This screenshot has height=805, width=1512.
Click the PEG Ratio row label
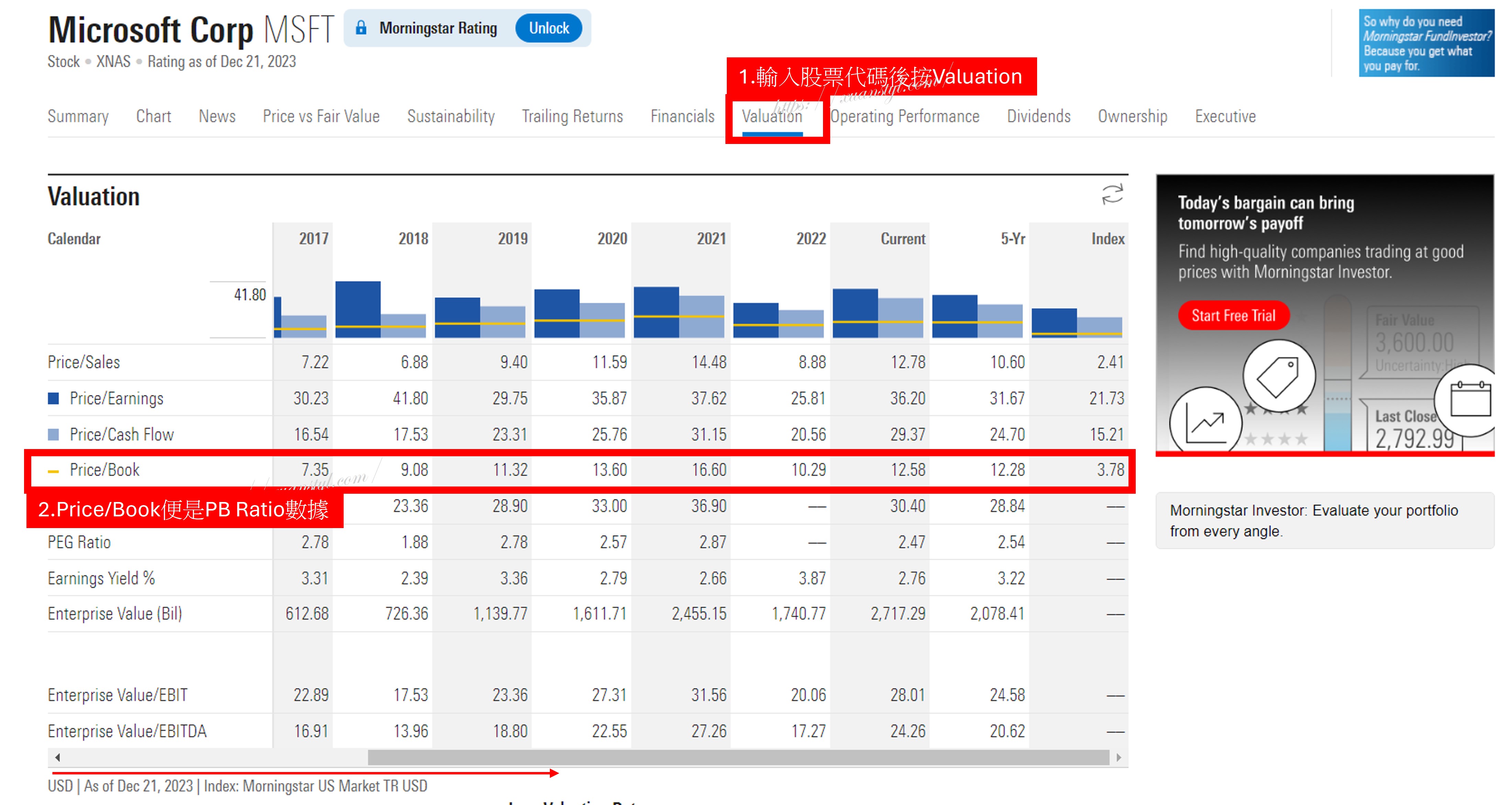click(x=79, y=542)
